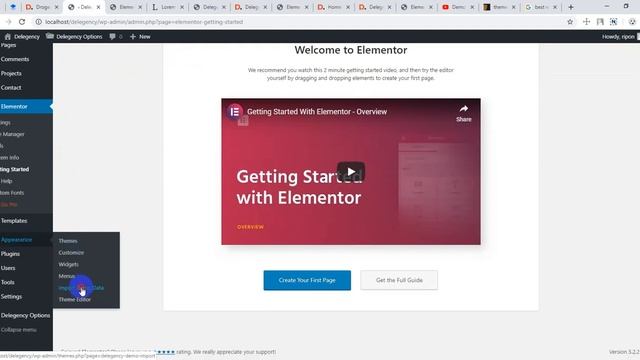The width and height of the screenshot is (640, 360).
Task: Open the video title Getting Started With Elementor - Overview
Action: [x=317, y=111]
